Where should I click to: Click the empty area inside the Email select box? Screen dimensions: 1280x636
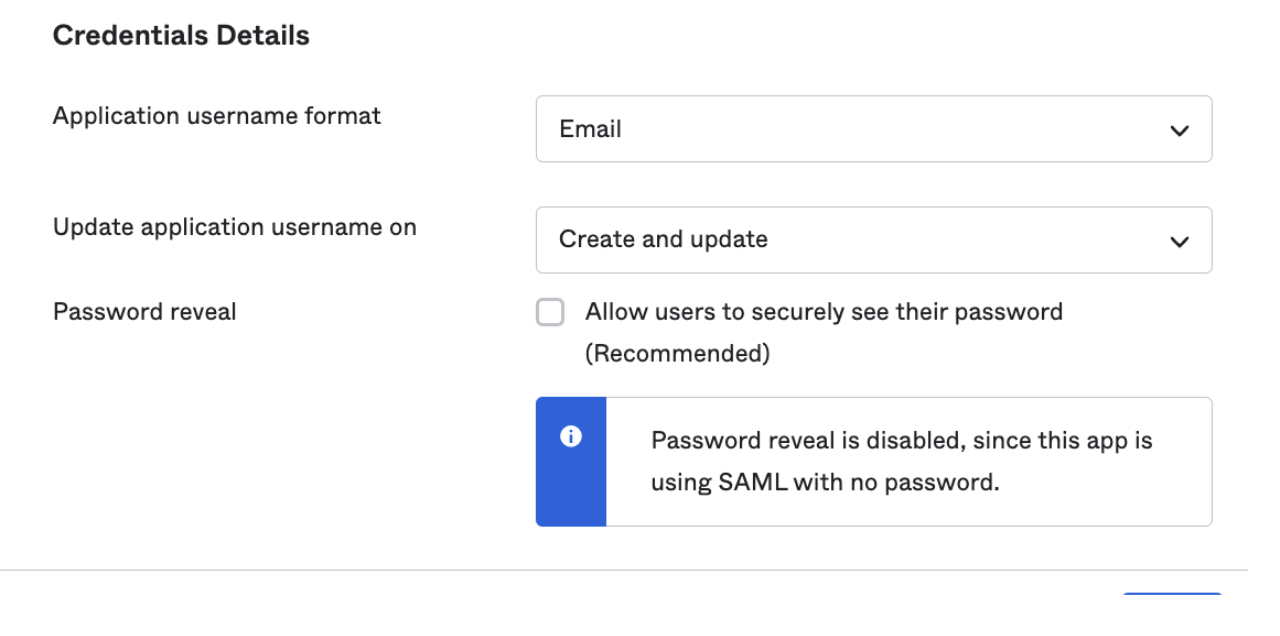(x=900, y=129)
